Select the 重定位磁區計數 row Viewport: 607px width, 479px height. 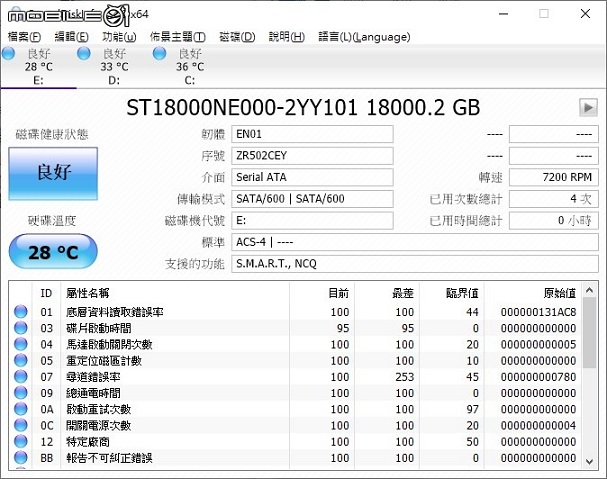[x=295, y=361]
